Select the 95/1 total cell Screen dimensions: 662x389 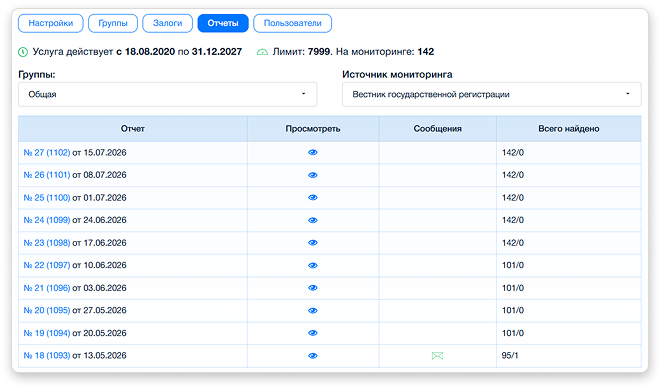[x=569, y=356]
